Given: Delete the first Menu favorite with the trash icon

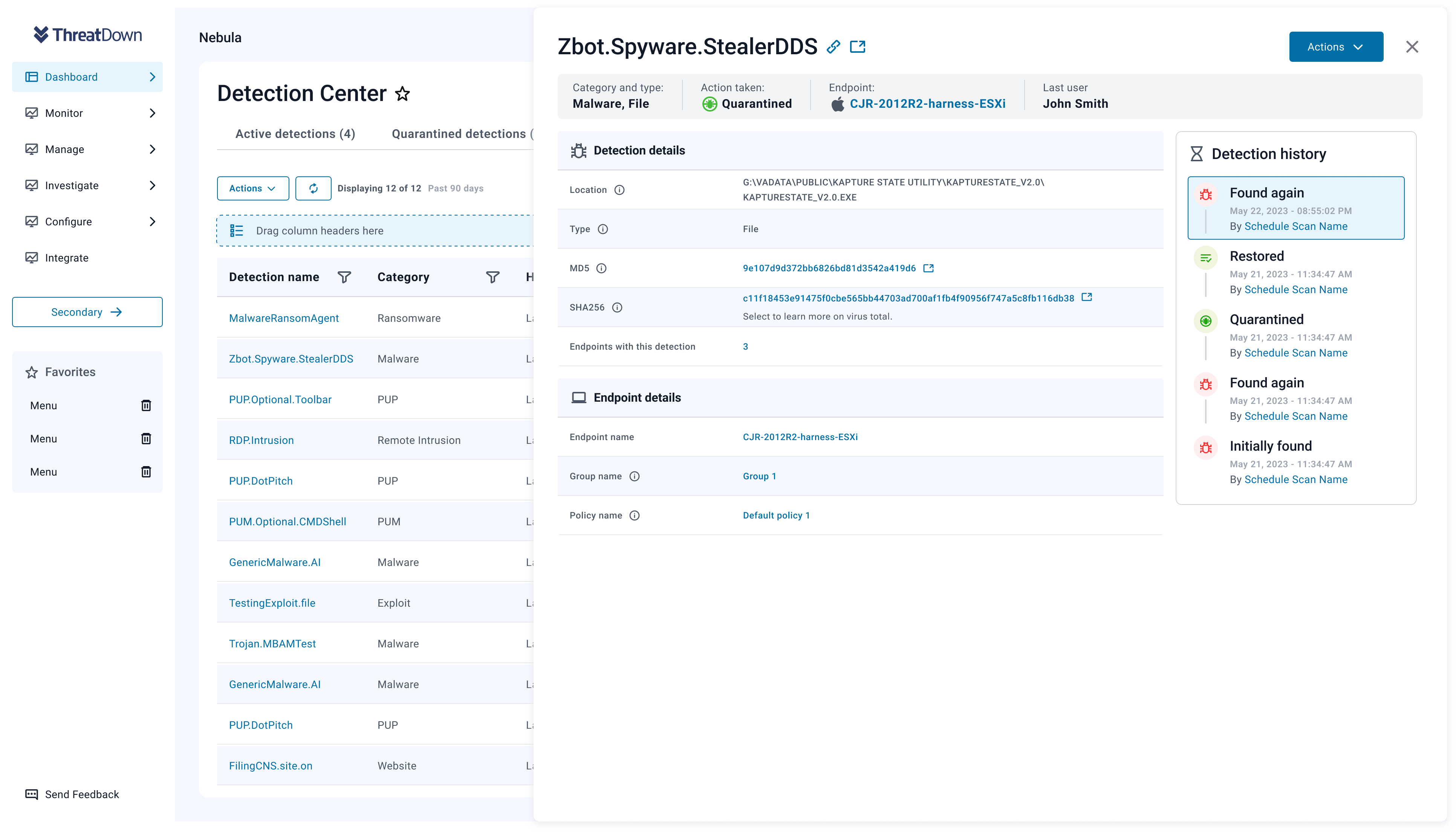Looking at the screenshot, I should pos(146,405).
